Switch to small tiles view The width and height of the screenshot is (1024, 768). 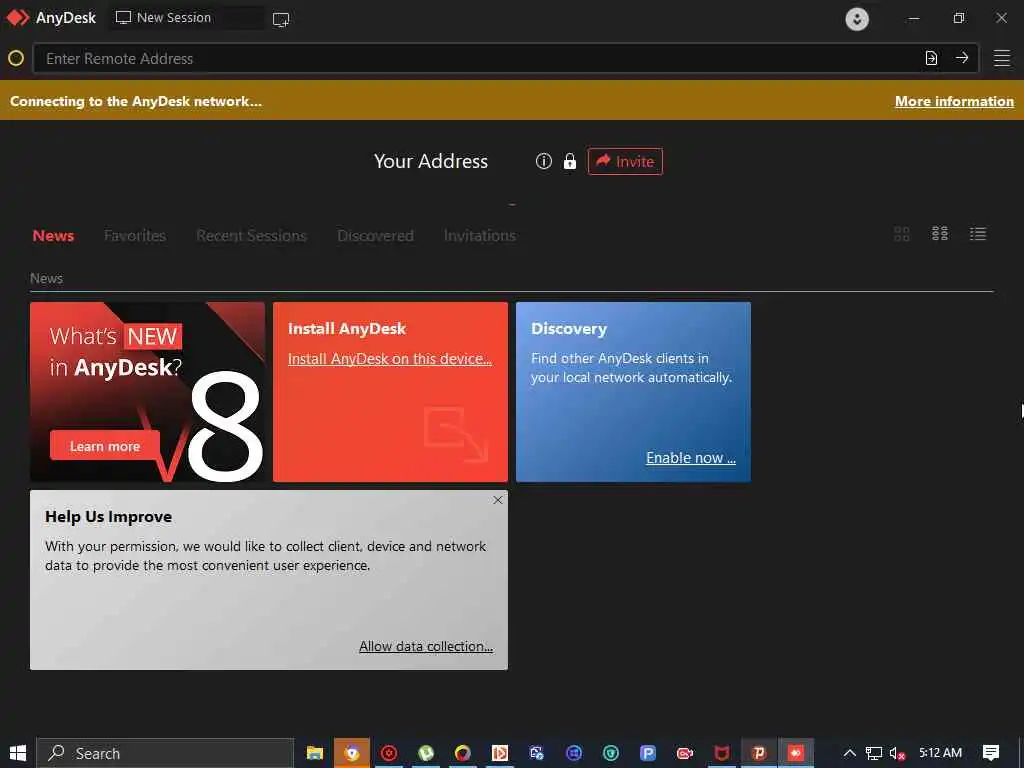pos(940,233)
